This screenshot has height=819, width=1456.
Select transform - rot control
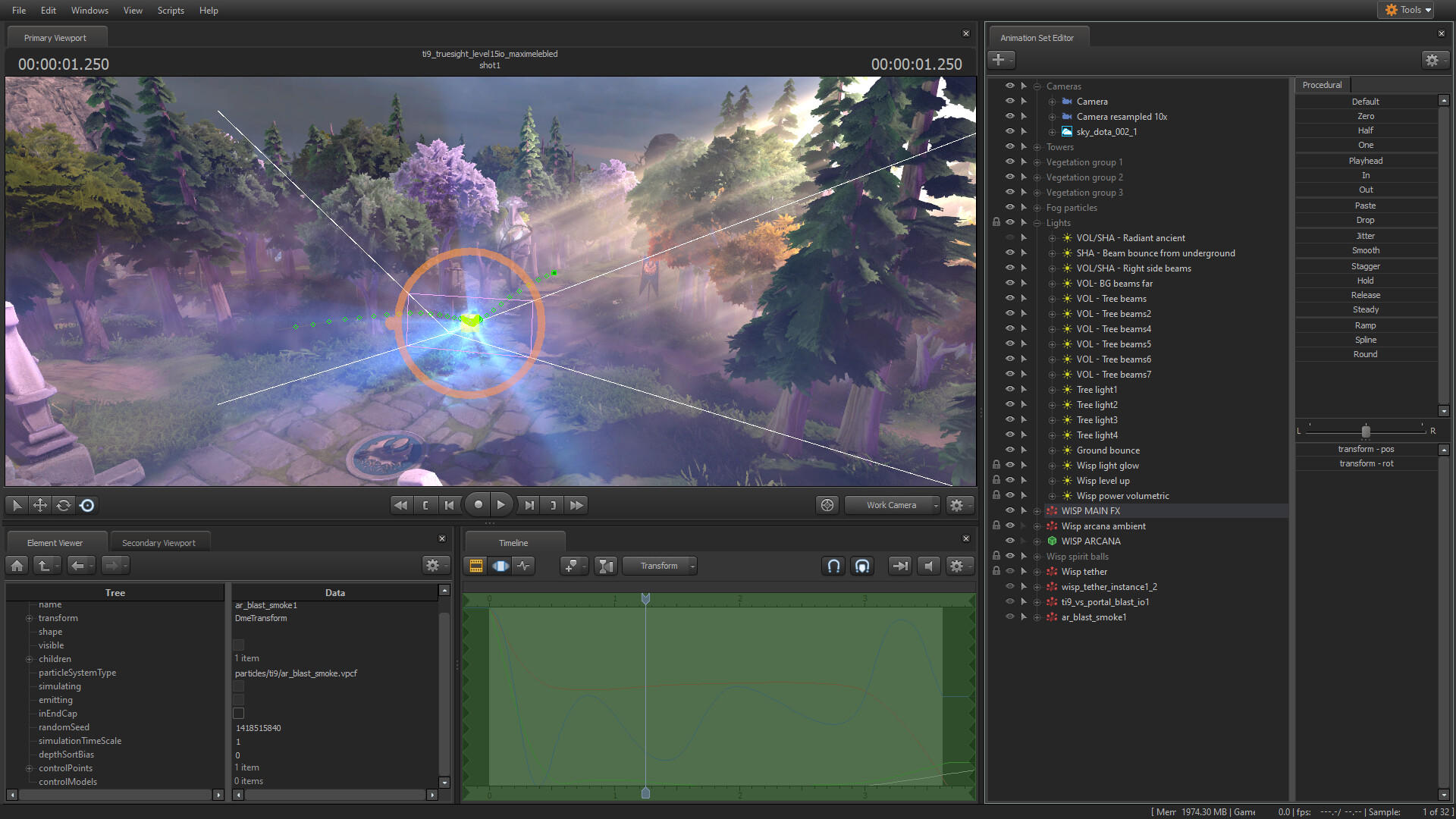click(x=1365, y=463)
